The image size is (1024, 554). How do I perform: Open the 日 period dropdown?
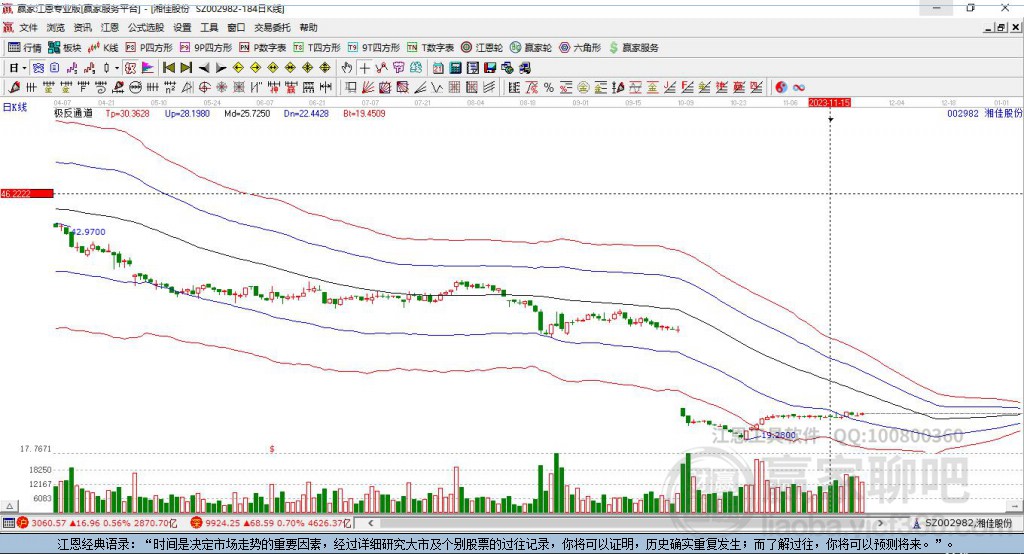pyautogui.click(x=18, y=68)
